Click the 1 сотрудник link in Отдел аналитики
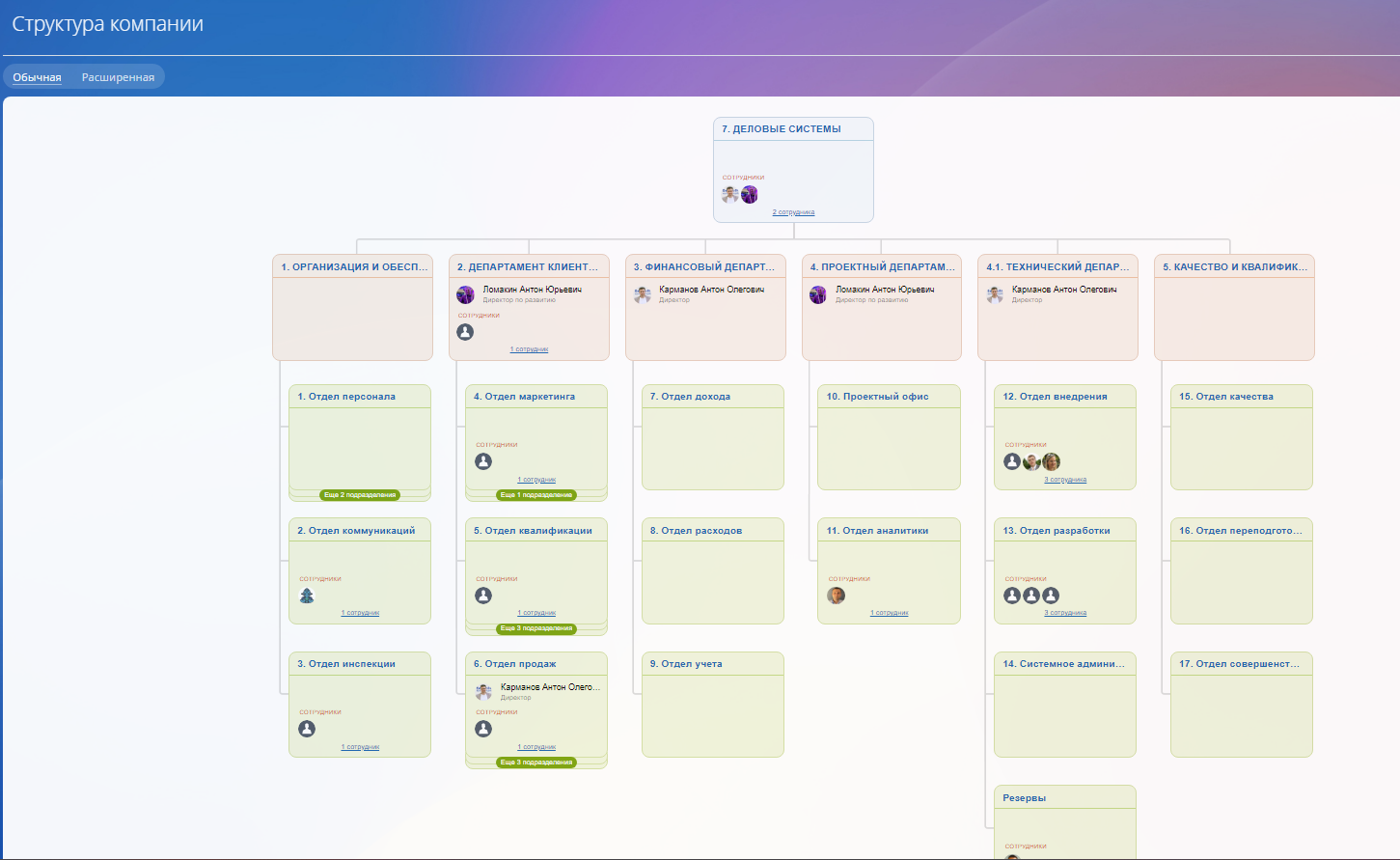Viewport: 1400px width, 860px height. point(889,613)
